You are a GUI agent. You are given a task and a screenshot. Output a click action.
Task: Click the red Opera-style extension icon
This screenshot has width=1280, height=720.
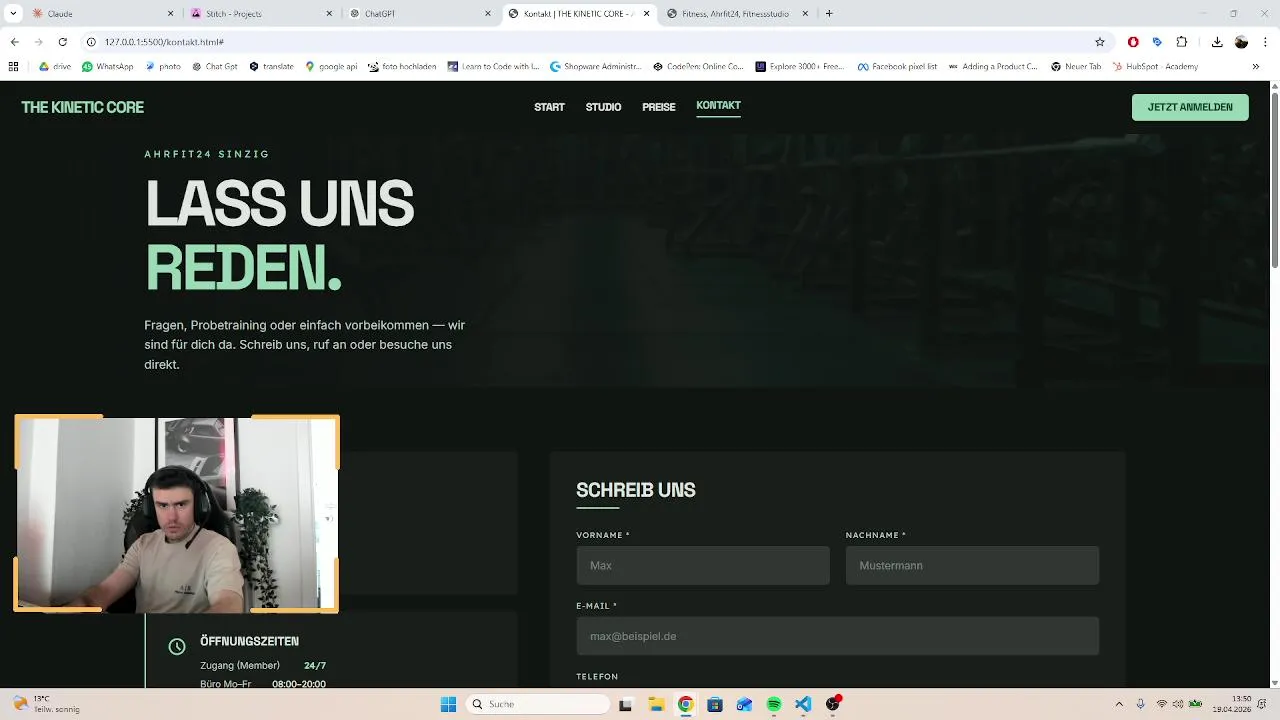tap(1133, 42)
